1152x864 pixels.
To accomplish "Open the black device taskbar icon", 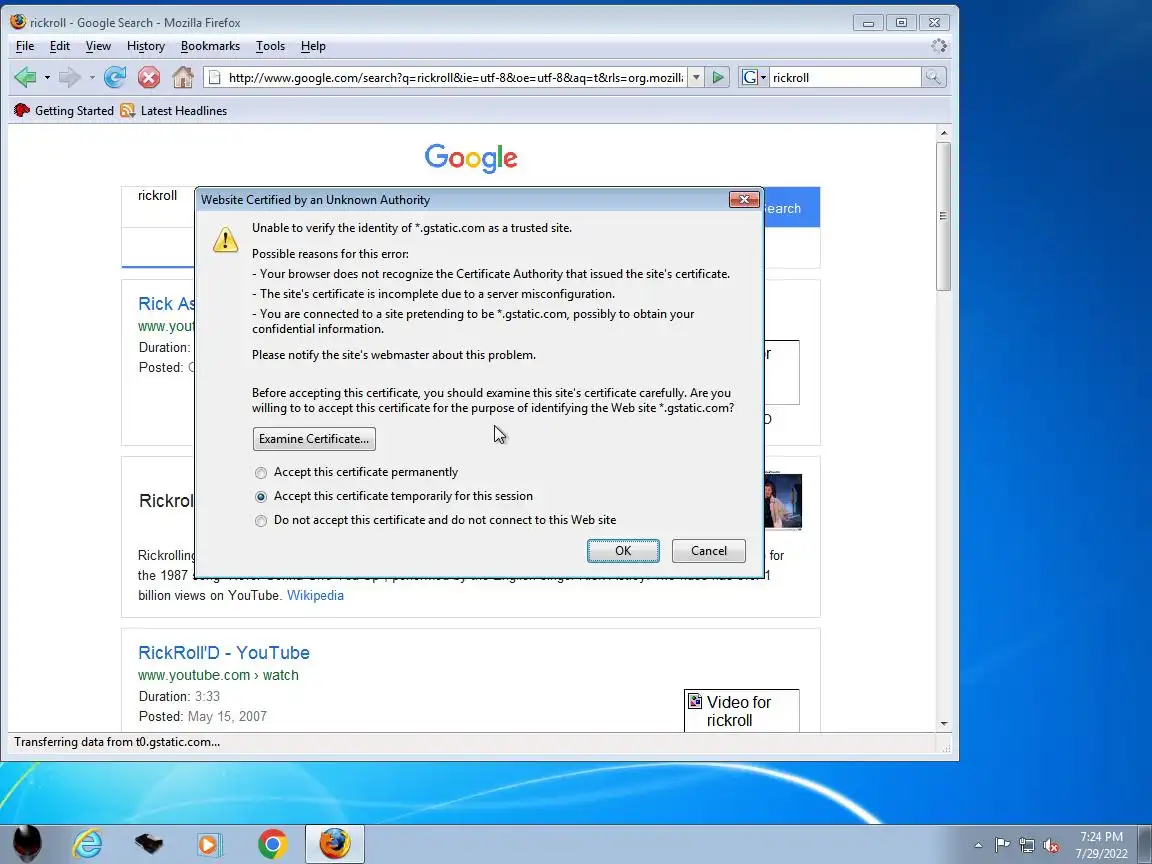I will 149,844.
